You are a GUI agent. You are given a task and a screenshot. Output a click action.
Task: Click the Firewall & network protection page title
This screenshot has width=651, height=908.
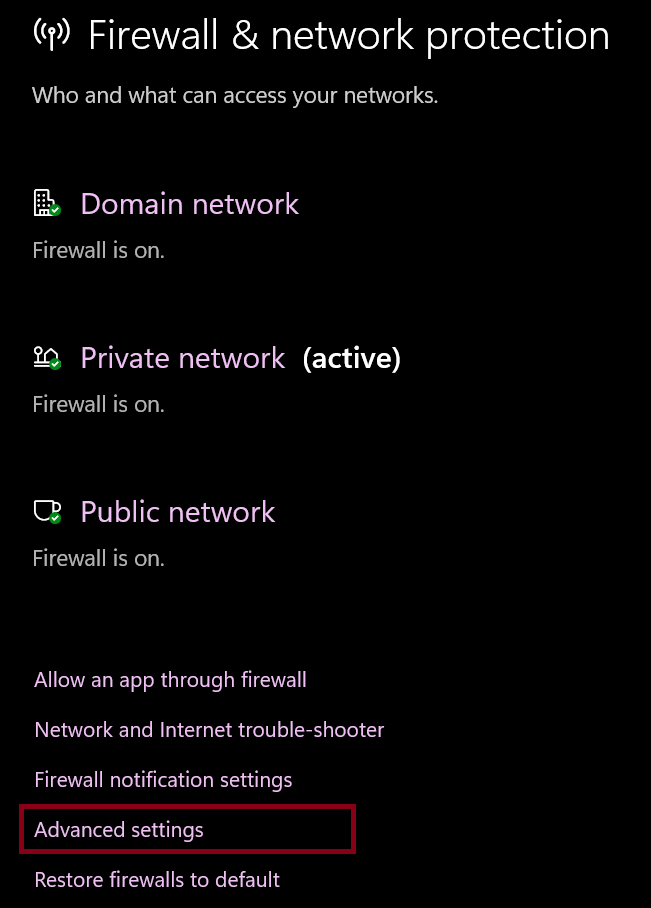(348, 36)
